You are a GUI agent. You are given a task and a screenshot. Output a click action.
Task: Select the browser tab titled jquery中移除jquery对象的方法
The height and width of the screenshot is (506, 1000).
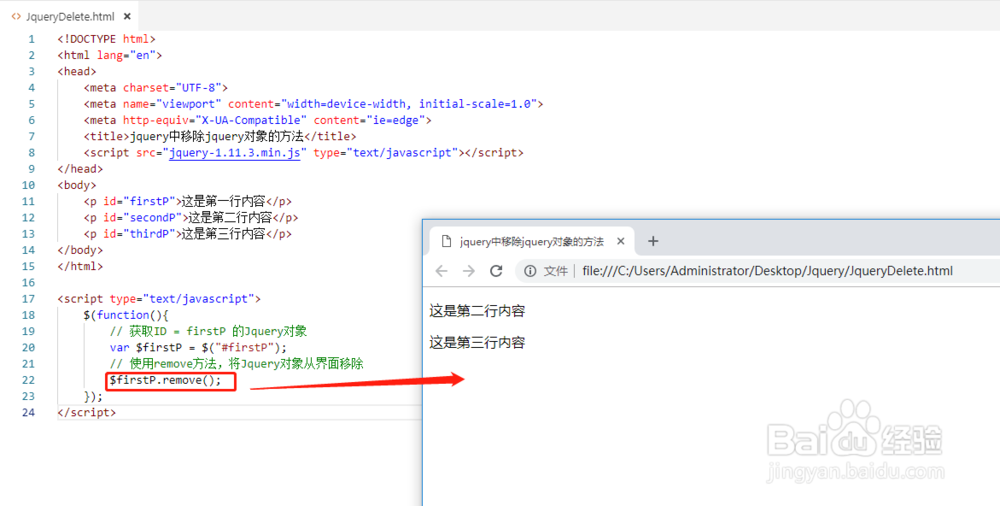[531, 241]
